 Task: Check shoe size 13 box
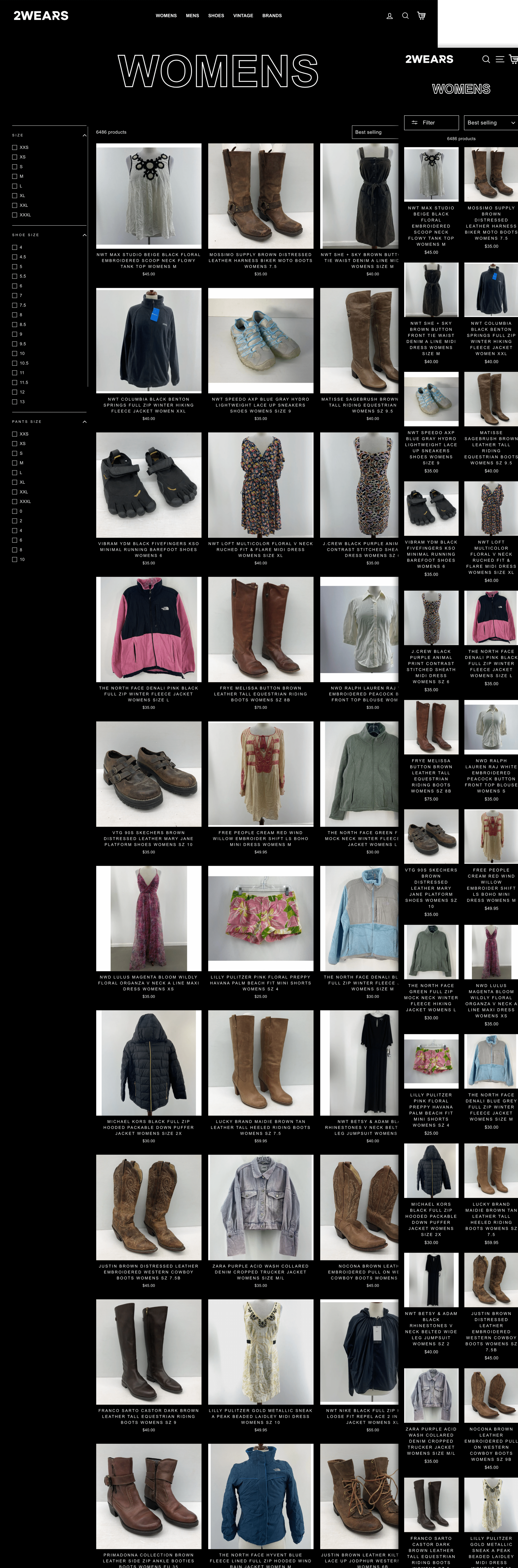point(15,402)
